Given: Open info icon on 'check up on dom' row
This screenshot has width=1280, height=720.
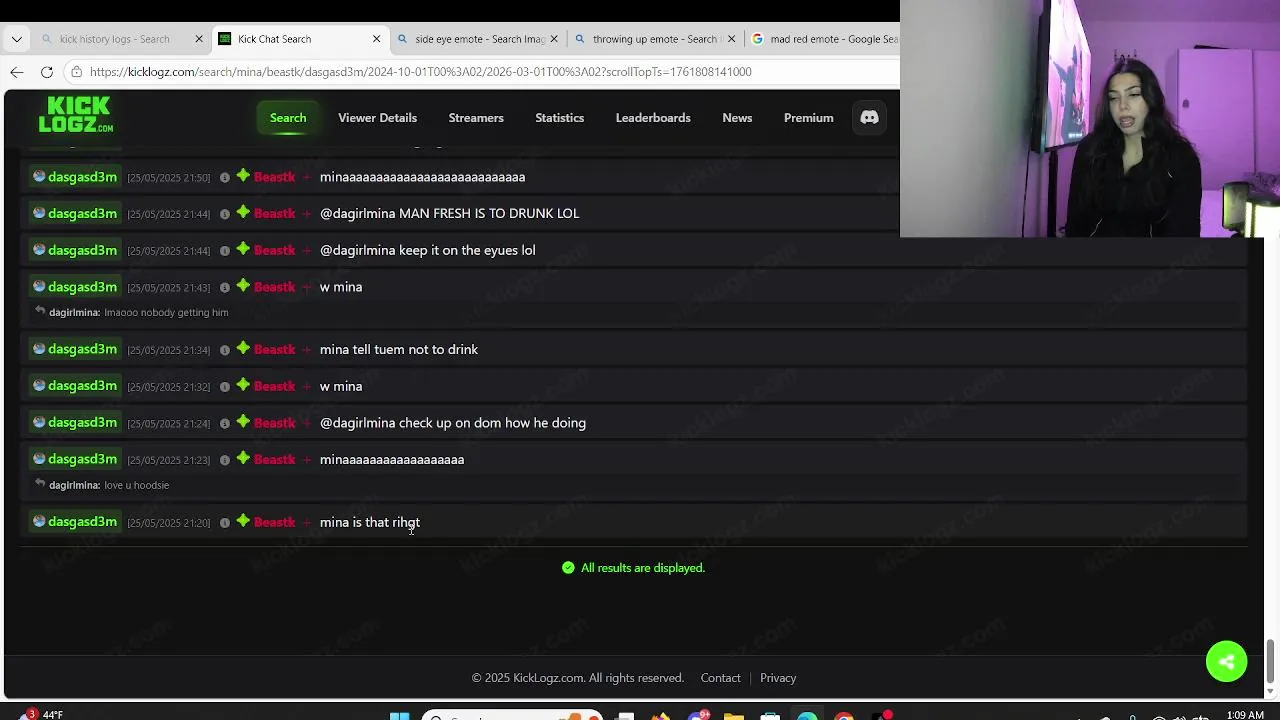Looking at the screenshot, I should tap(224, 423).
